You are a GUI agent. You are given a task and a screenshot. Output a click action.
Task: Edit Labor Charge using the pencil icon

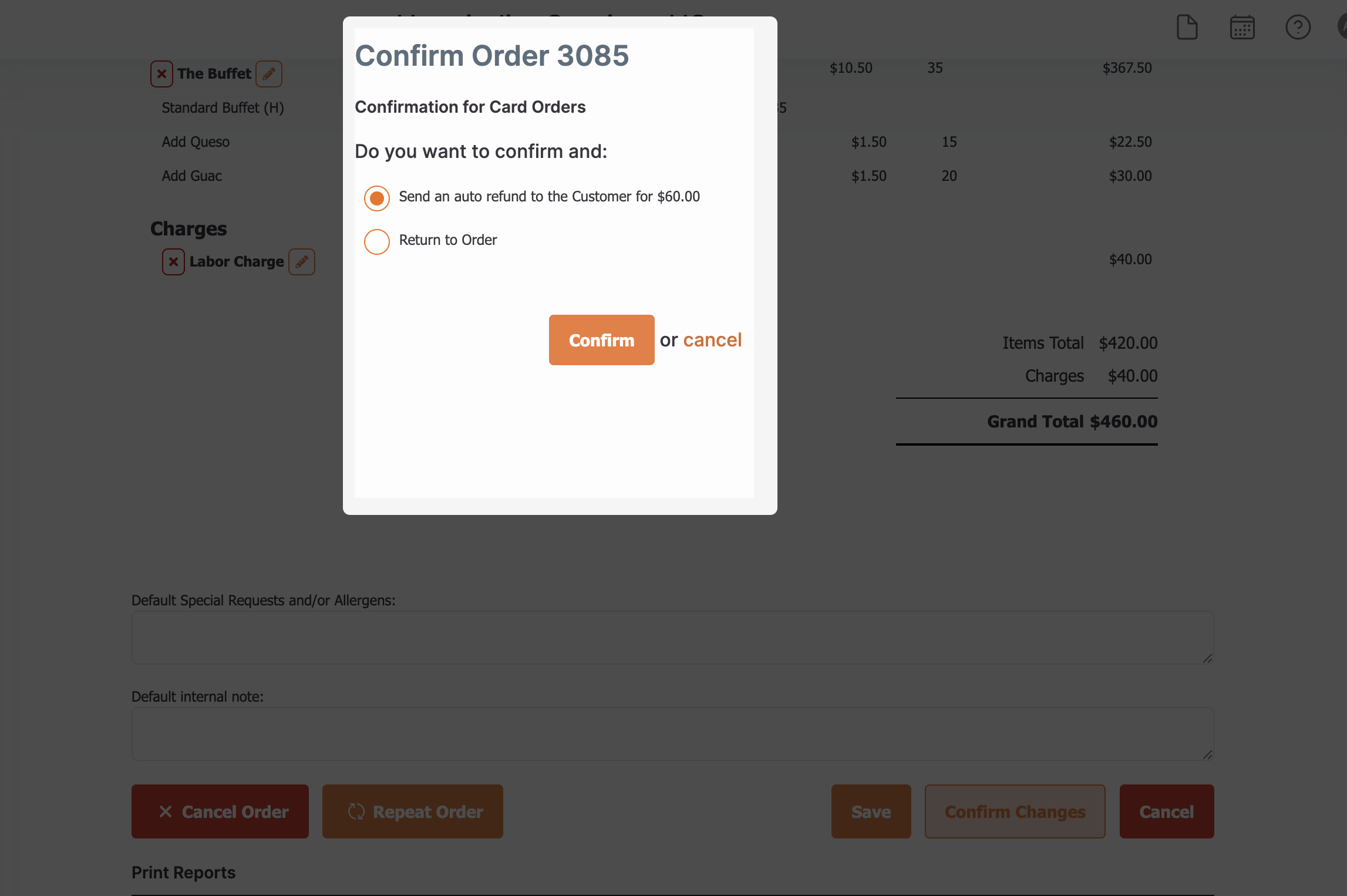point(302,262)
